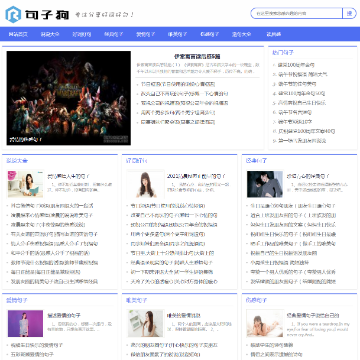Open the thumbnail of the long-haired woman on white
360x360 pixels.
(145, 184)
